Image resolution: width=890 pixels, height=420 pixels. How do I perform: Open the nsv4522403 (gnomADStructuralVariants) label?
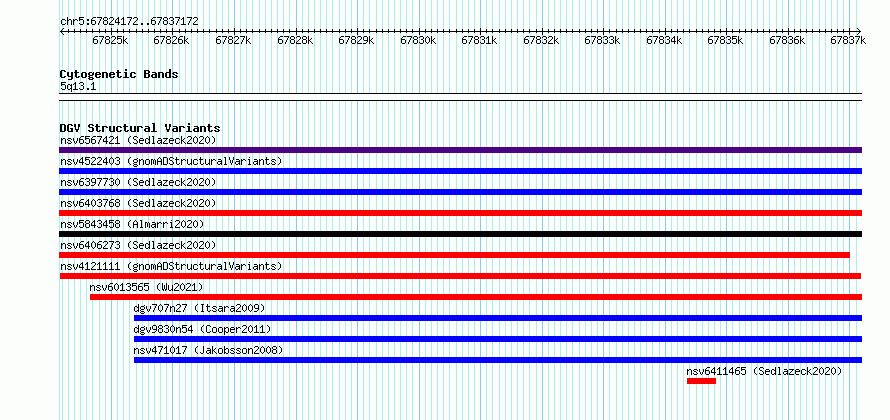coord(171,161)
